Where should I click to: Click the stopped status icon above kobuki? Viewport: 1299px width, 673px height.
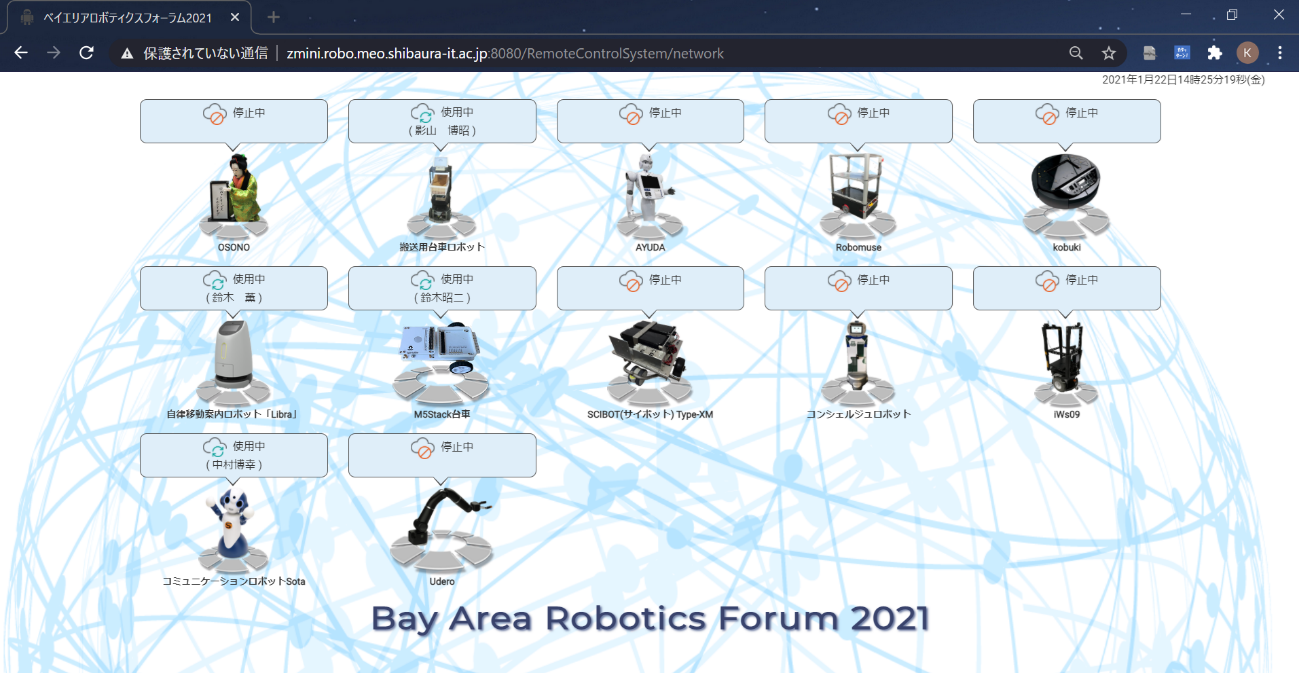coord(1047,114)
